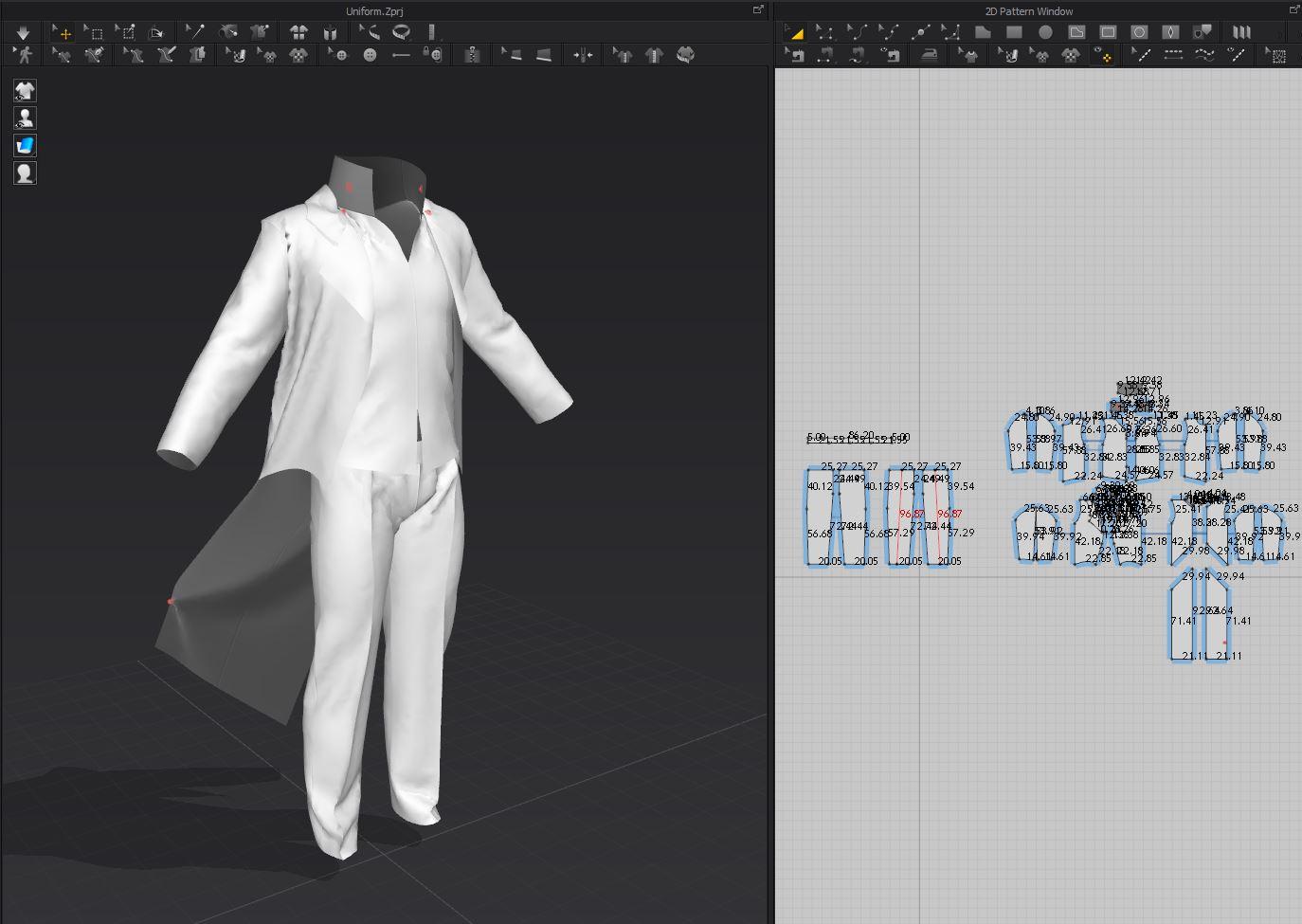The height and width of the screenshot is (924, 1302).
Task: Click the reset 3D arrangement avatar icon
Action: (x=330, y=32)
